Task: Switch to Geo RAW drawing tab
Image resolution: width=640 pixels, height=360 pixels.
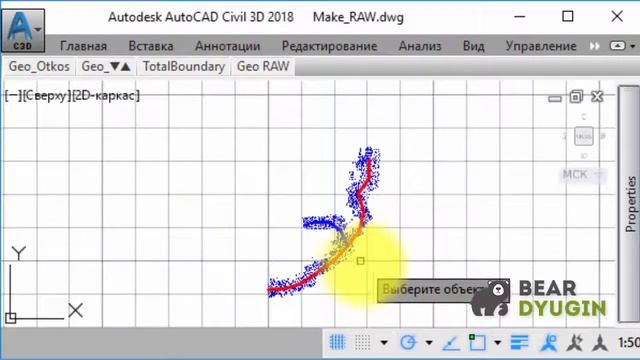Action: click(x=263, y=67)
